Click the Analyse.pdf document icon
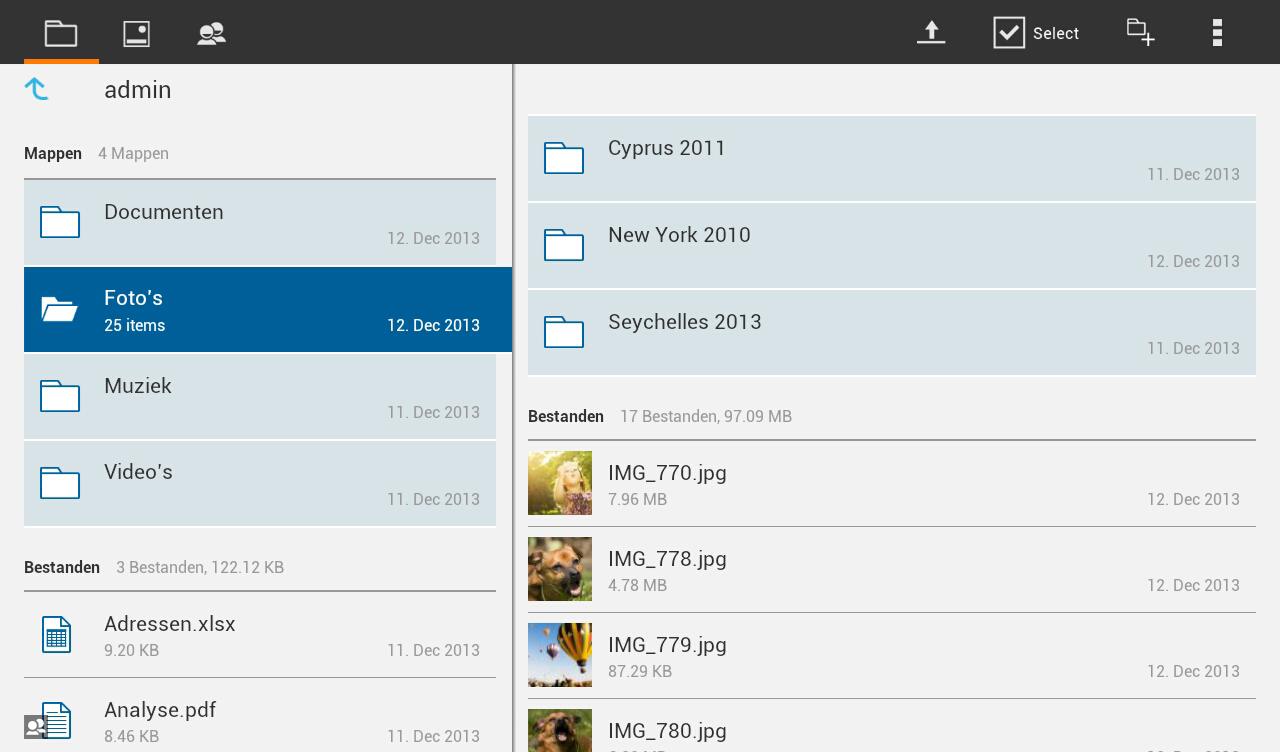Viewport: 1280px width, 752px height. [x=57, y=720]
